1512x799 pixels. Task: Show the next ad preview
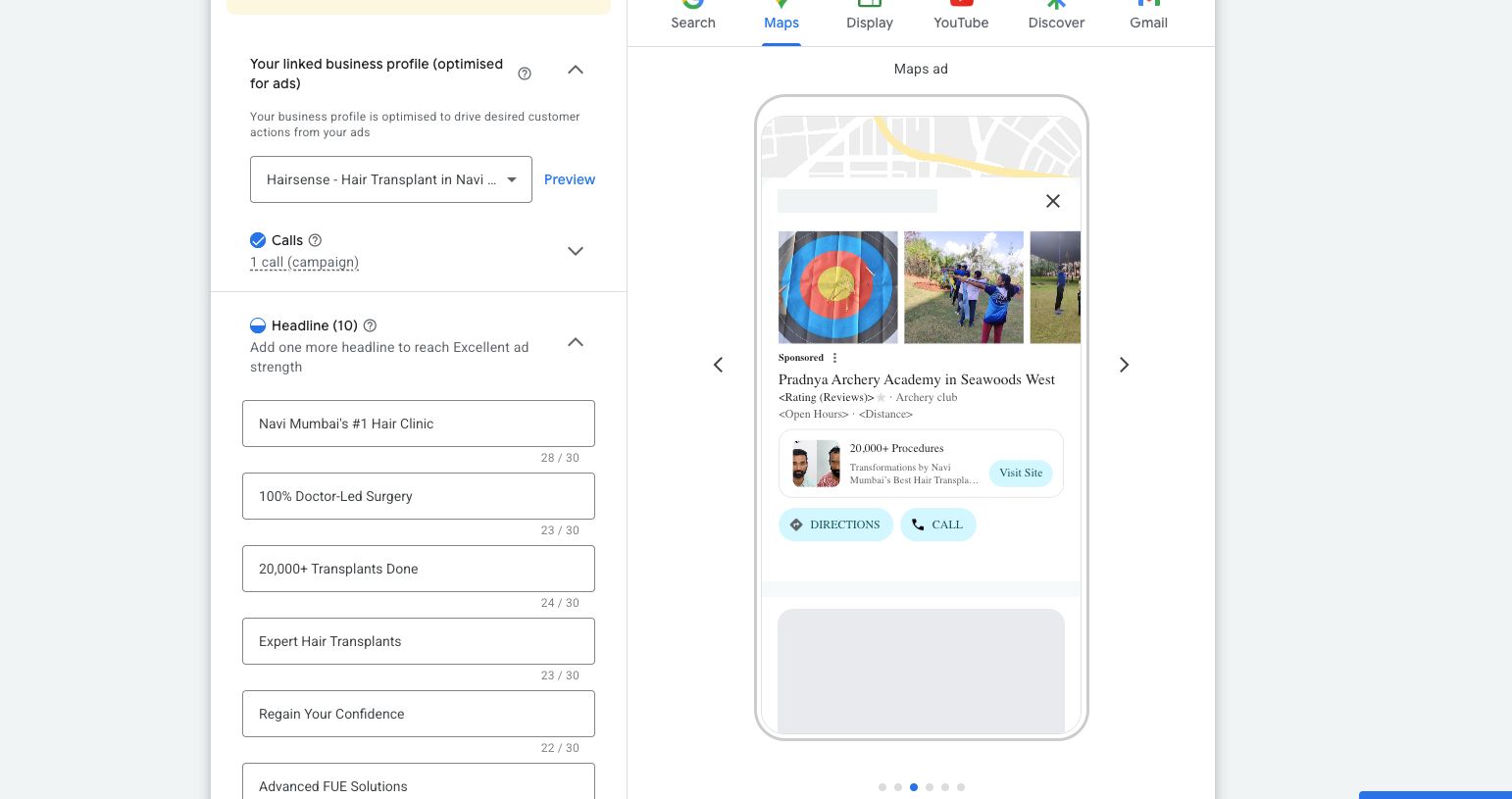1124,365
